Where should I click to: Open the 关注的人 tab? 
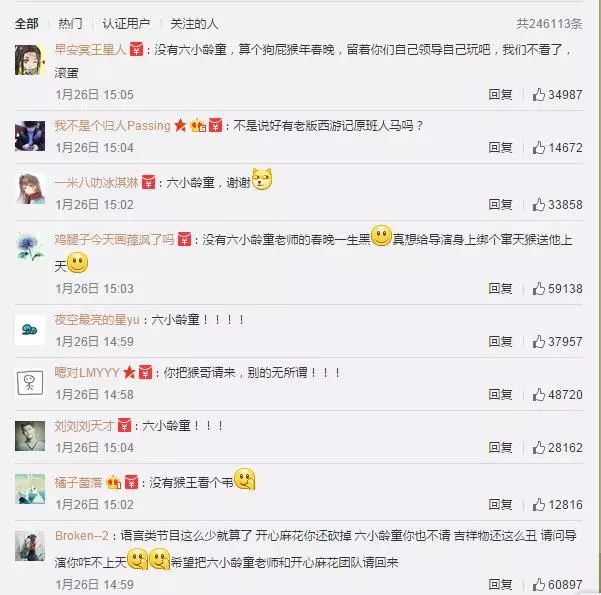point(194,24)
